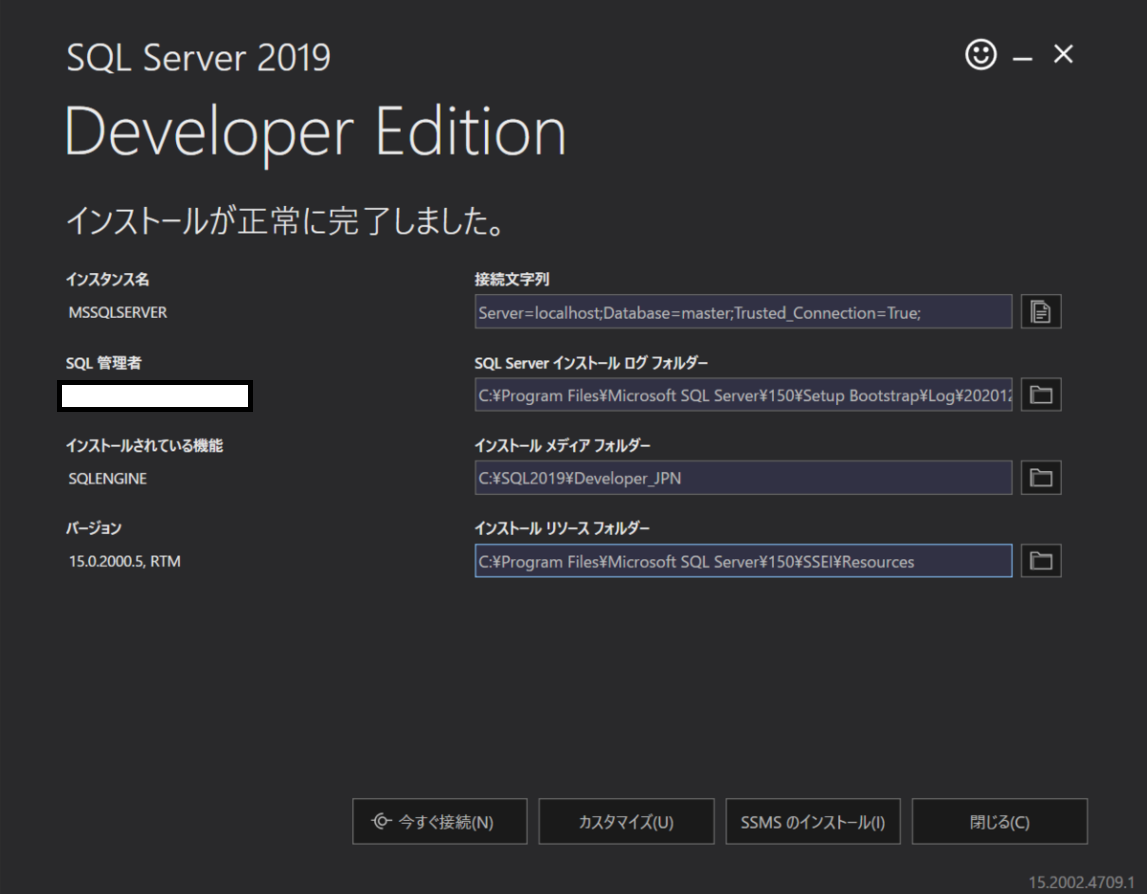Viewport: 1147px width, 894px height.
Task: Click the 閉じる(C) button
Action: tap(1000, 822)
